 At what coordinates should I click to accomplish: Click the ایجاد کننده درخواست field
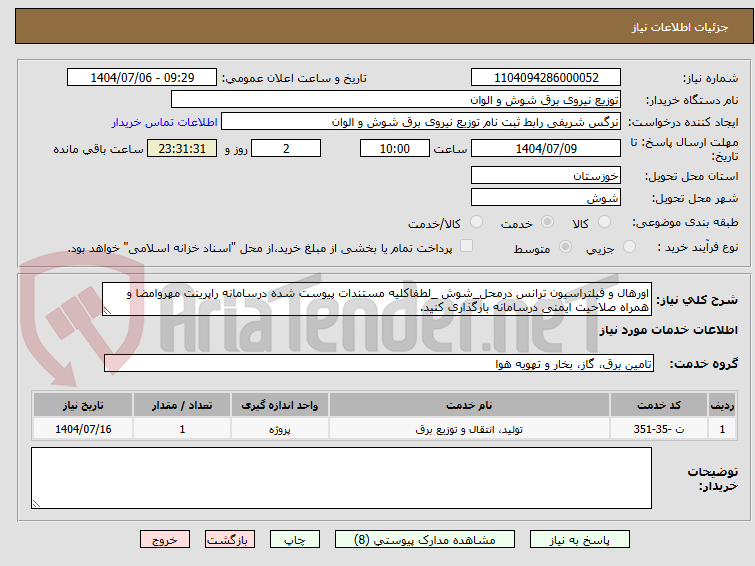421,122
